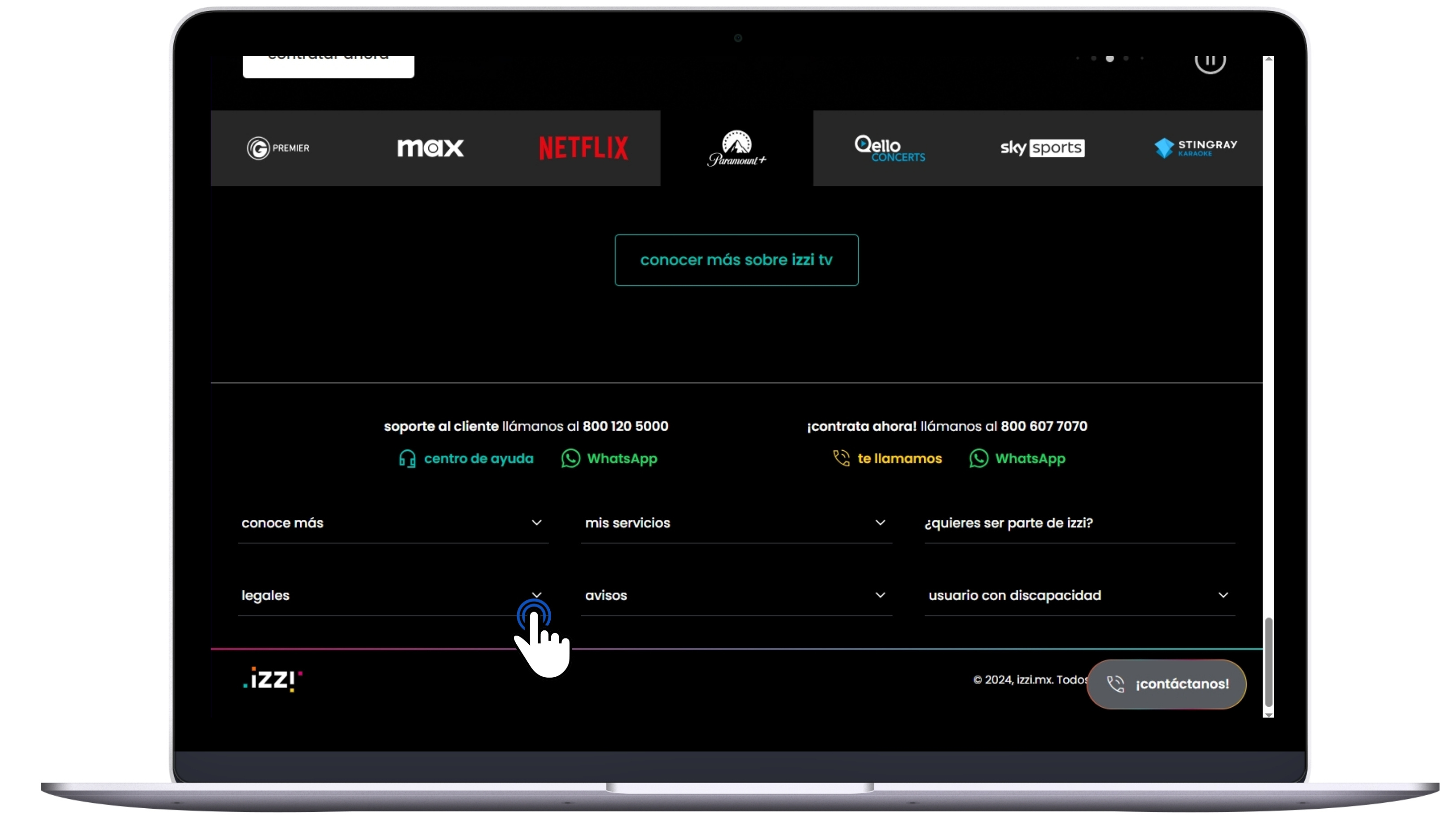Expand the avisos footer section
Viewport: 1456px width, 819px height.
(737, 595)
